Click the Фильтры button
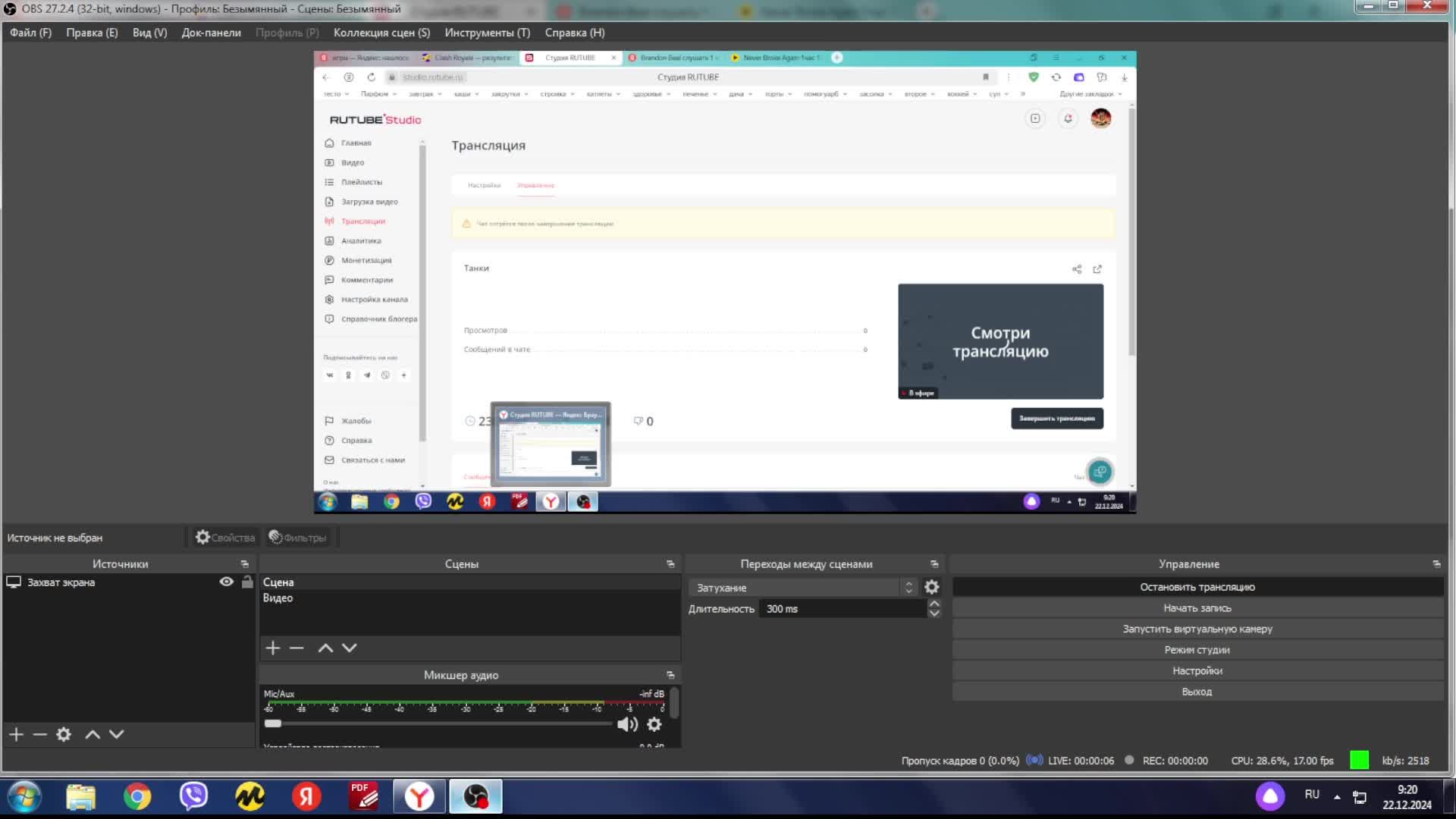 tap(297, 538)
